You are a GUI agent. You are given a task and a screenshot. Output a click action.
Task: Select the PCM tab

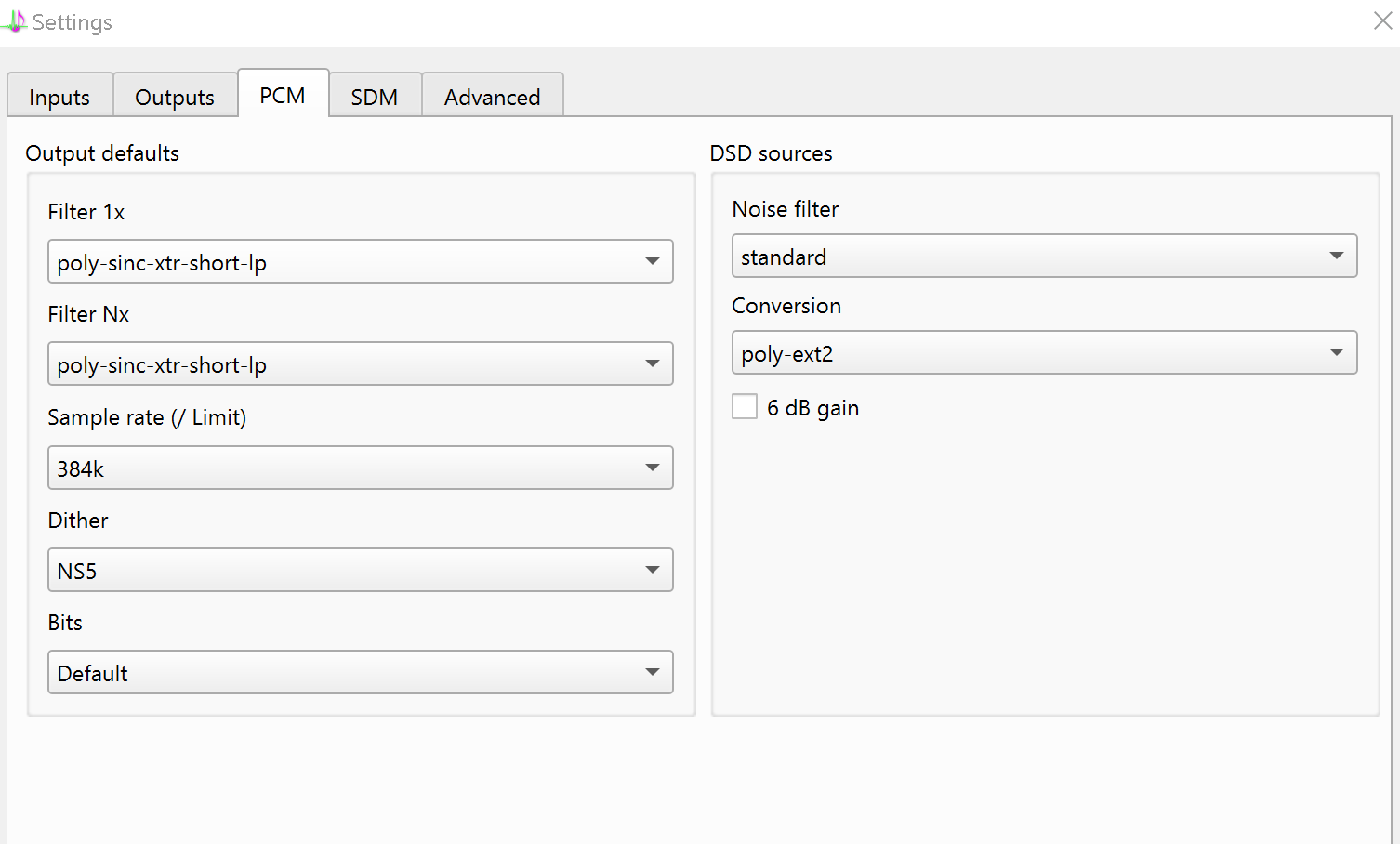point(283,96)
